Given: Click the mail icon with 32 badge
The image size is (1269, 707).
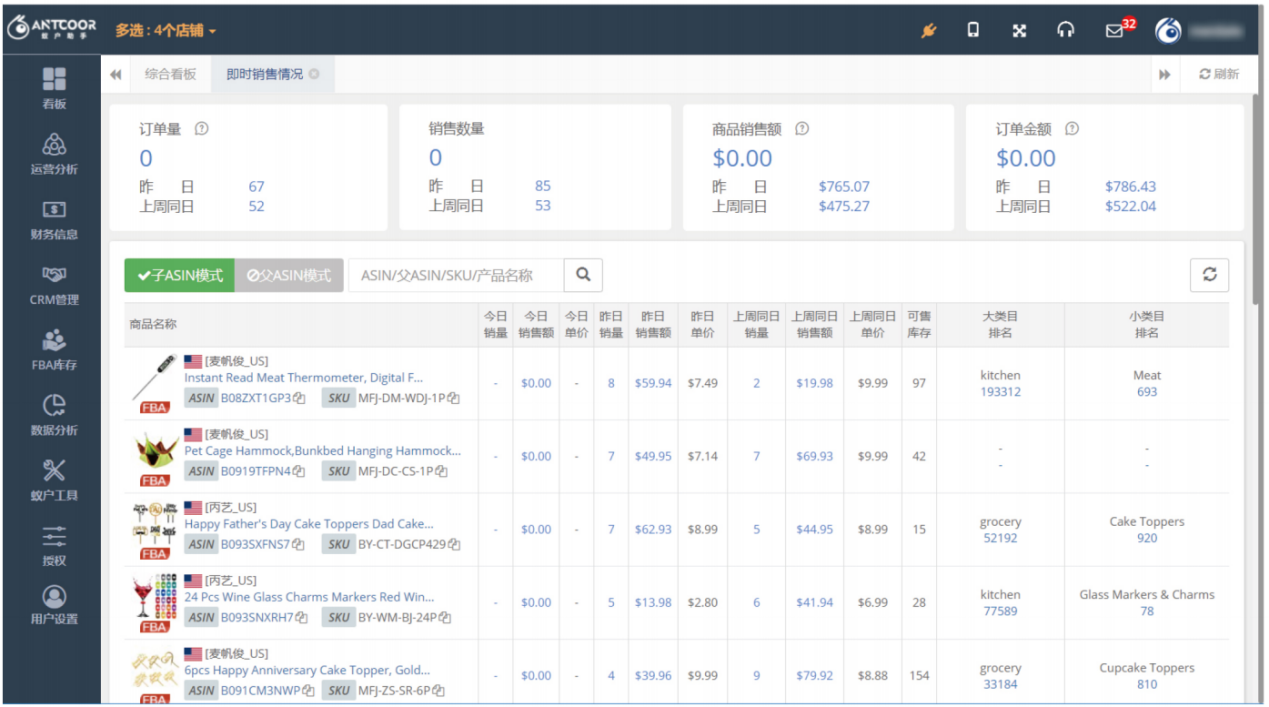Looking at the screenshot, I should (1115, 30).
